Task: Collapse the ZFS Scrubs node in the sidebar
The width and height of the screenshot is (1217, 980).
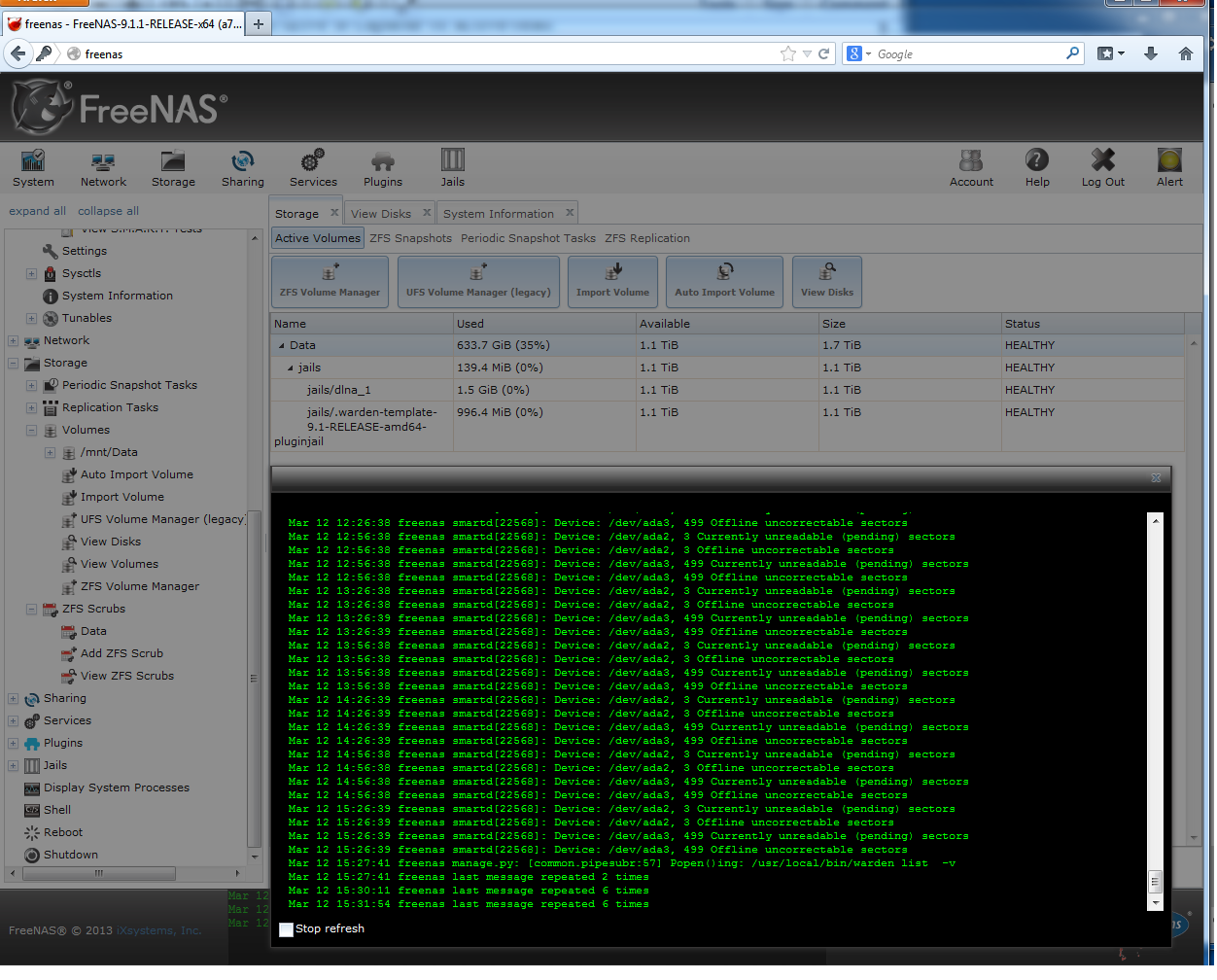Action: [x=31, y=610]
